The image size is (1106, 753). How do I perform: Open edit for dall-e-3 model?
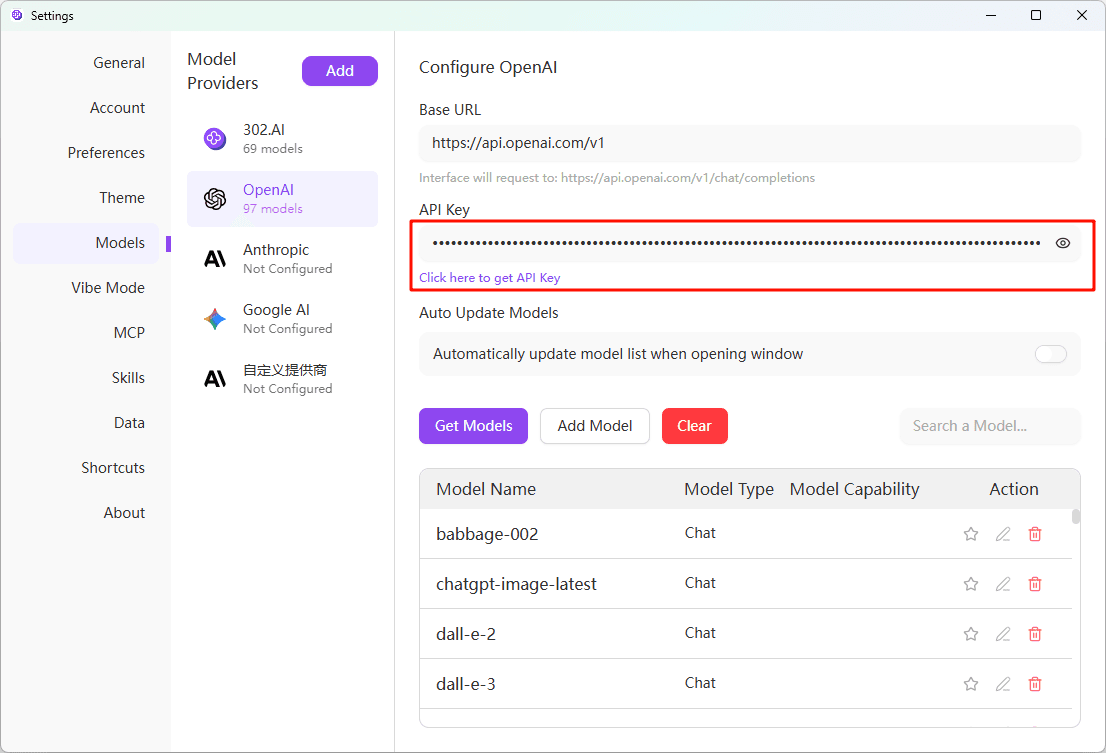pos(1003,684)
